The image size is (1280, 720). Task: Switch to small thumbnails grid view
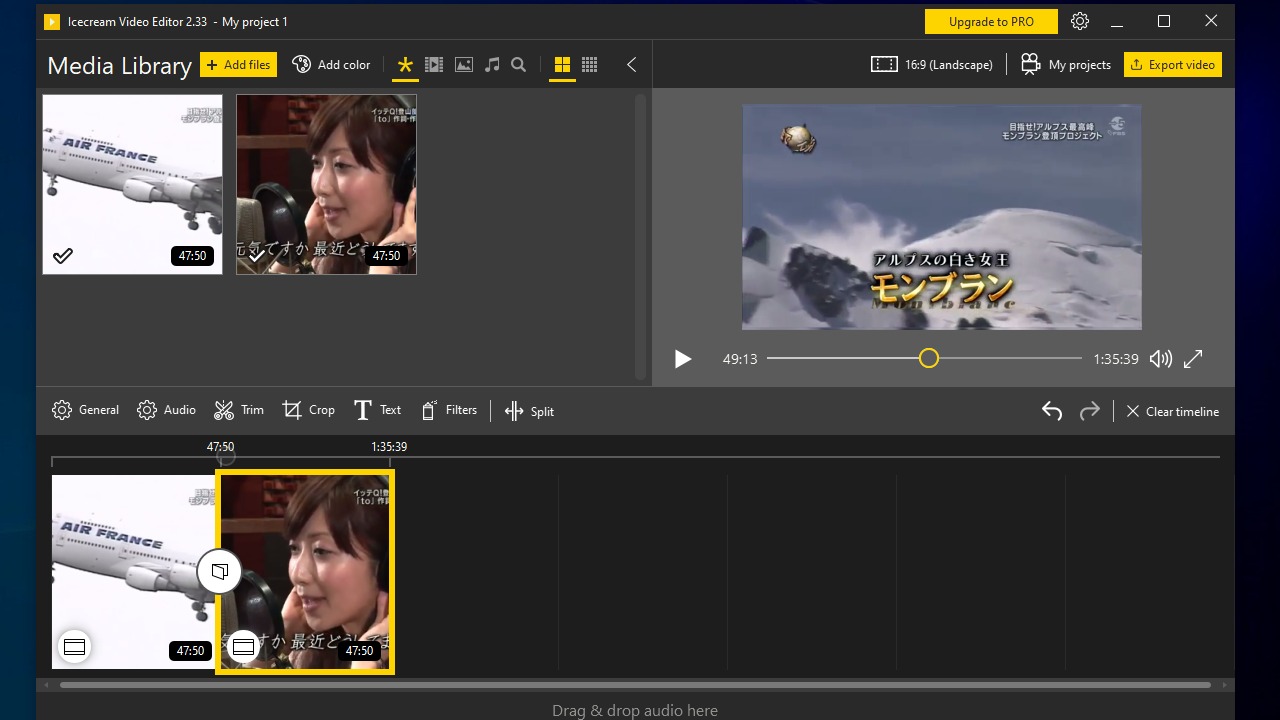(590, 65)
